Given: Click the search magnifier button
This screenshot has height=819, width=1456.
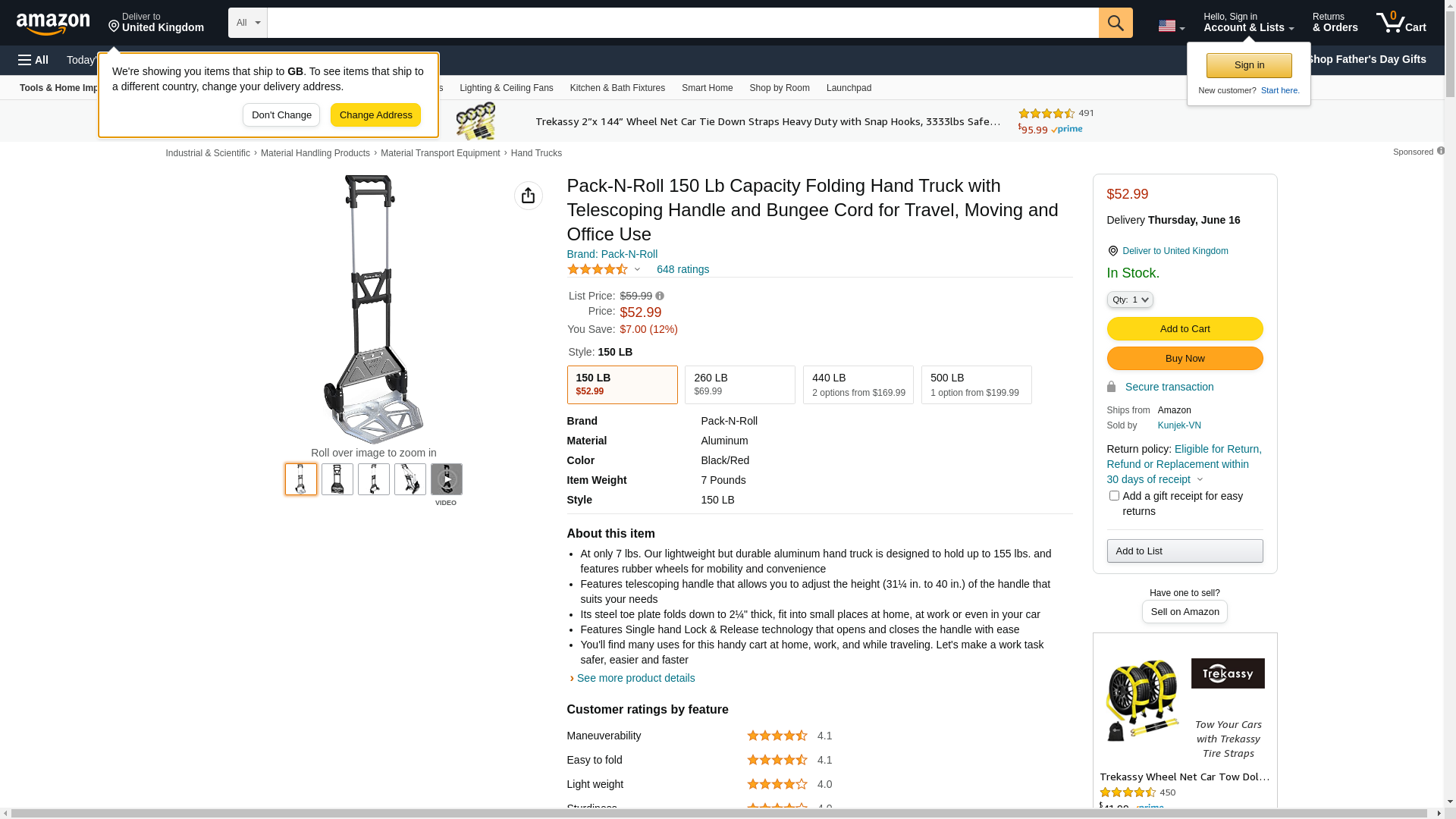Looking at the screenshot, I should [1116, 23].
